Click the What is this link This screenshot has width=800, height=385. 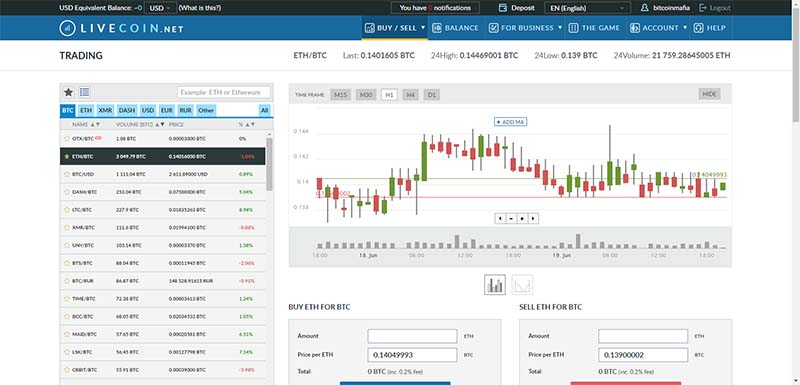tap(199, 8)
